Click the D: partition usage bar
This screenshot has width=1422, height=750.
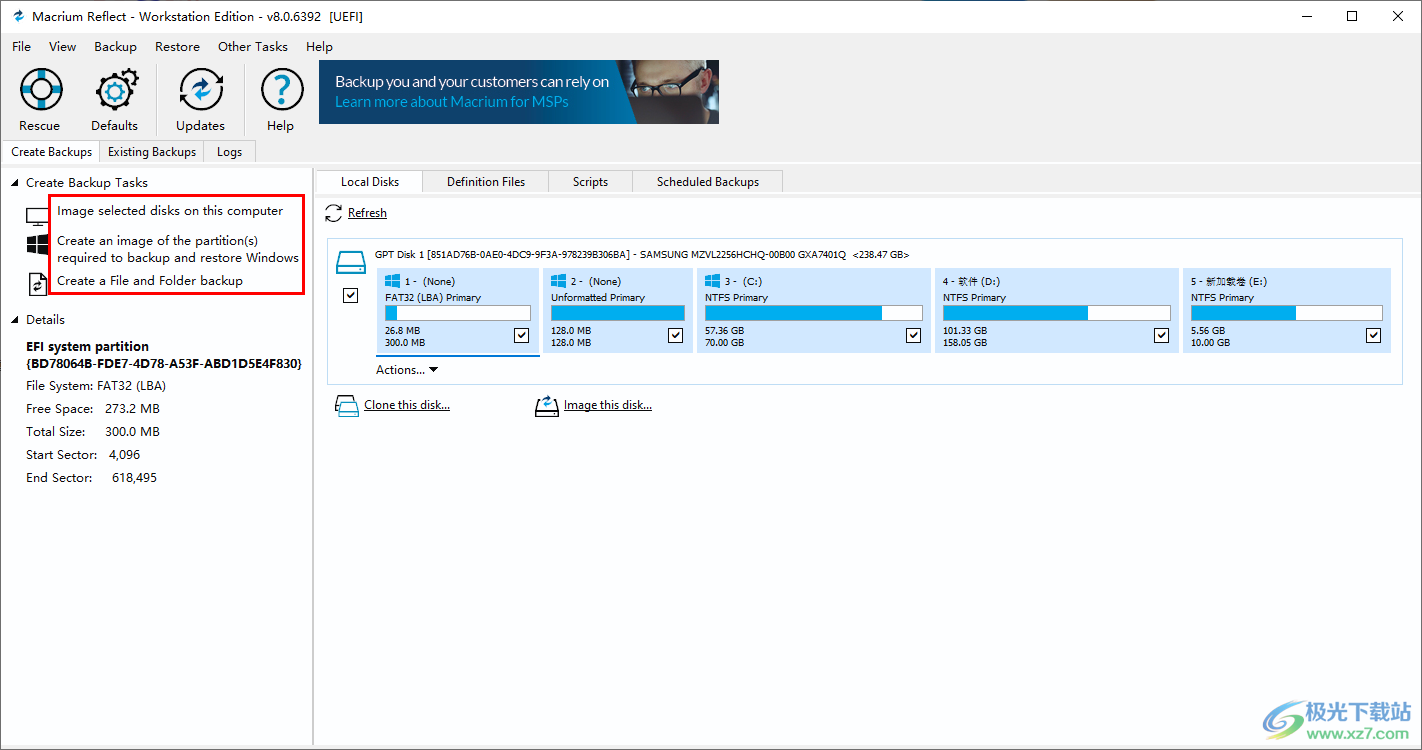[1056, 313]
